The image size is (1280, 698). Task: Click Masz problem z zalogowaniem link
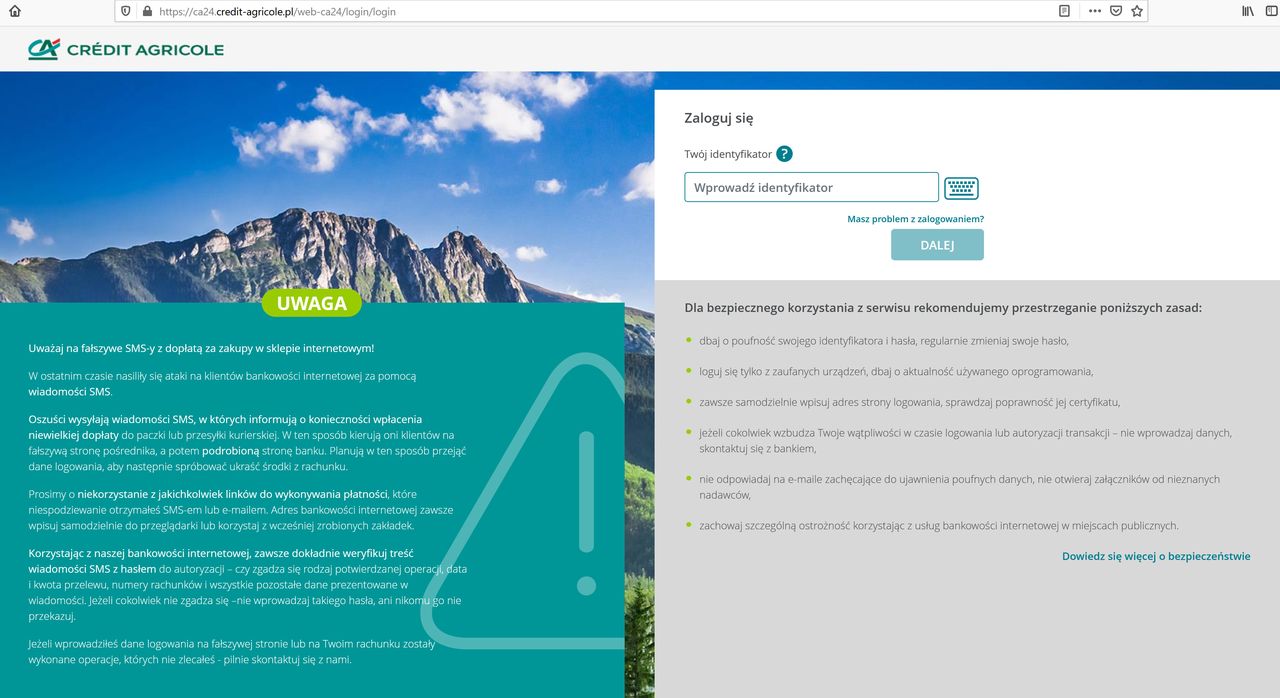pos(915,219)
